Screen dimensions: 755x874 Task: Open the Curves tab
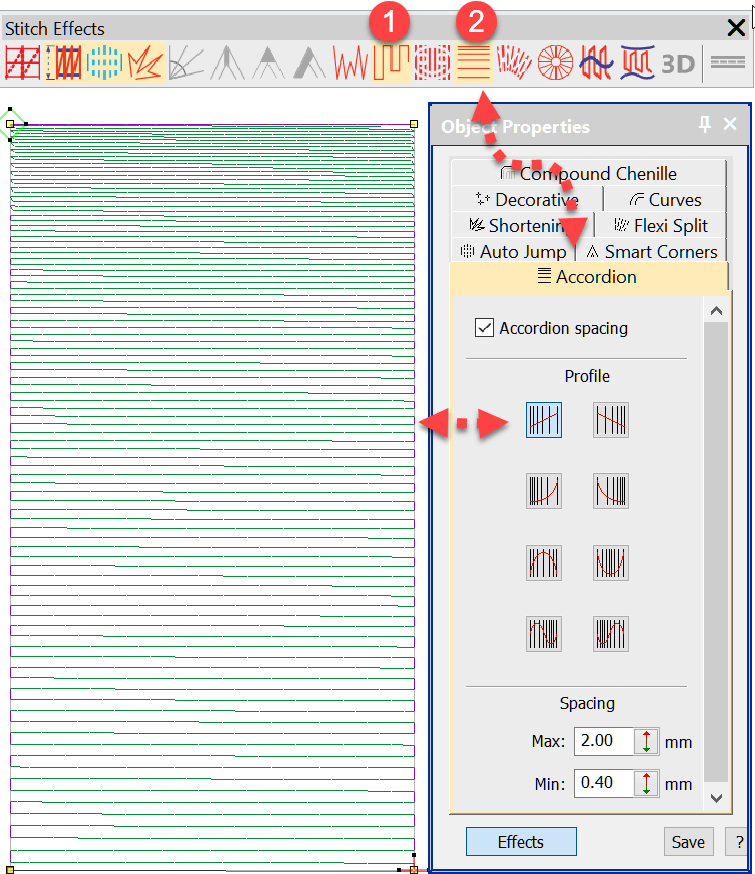(665, 200)
